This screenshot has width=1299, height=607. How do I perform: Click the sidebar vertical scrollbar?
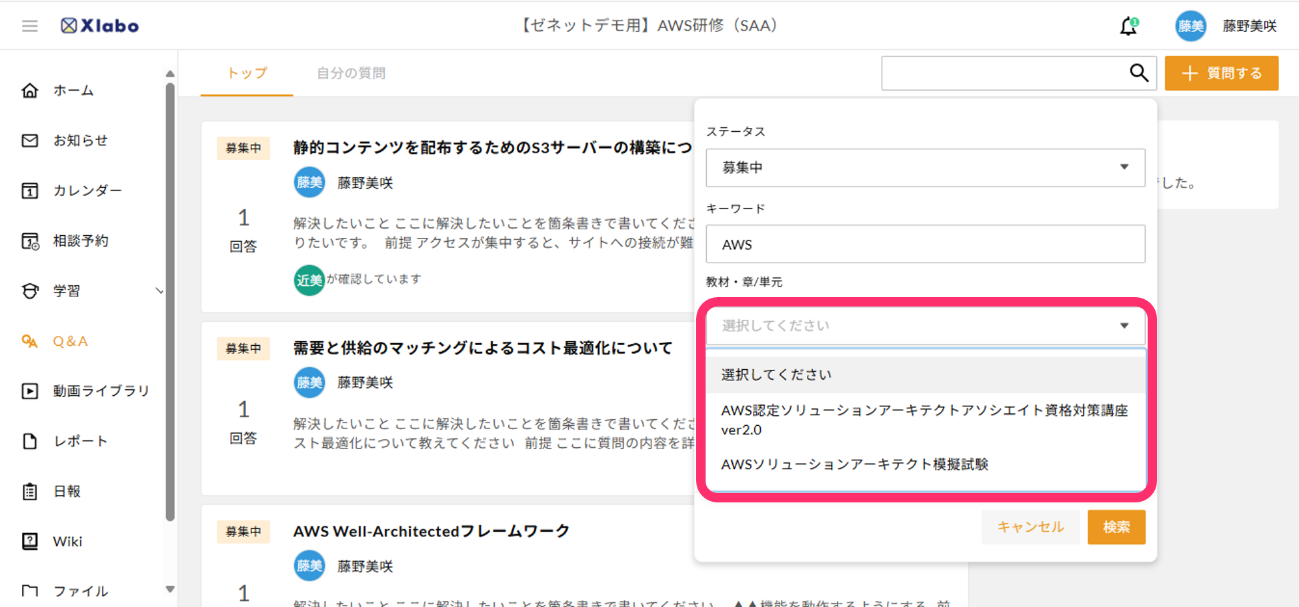pos(170,300)
